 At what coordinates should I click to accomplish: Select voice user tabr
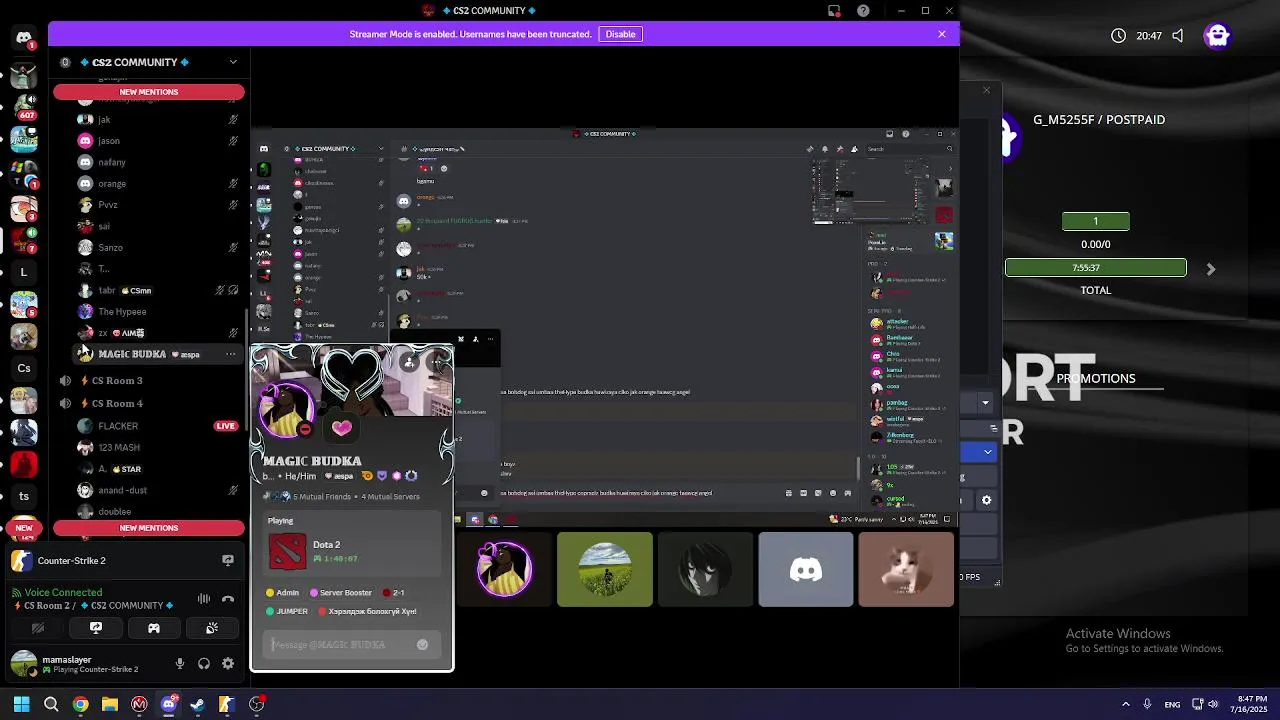(158, 291)
